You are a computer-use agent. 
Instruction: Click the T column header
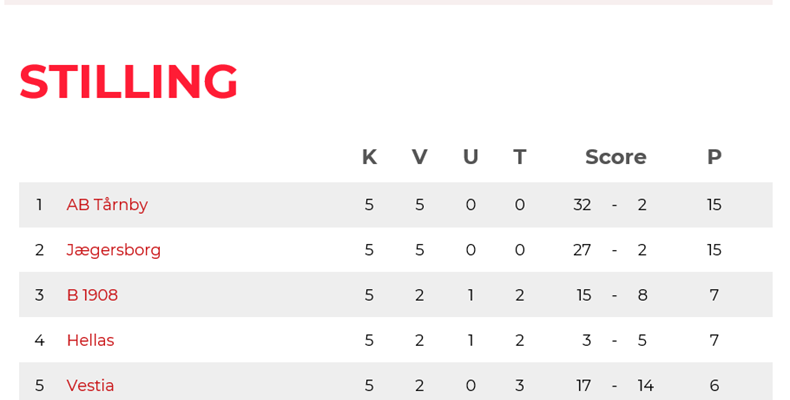[x=519, y=157]
